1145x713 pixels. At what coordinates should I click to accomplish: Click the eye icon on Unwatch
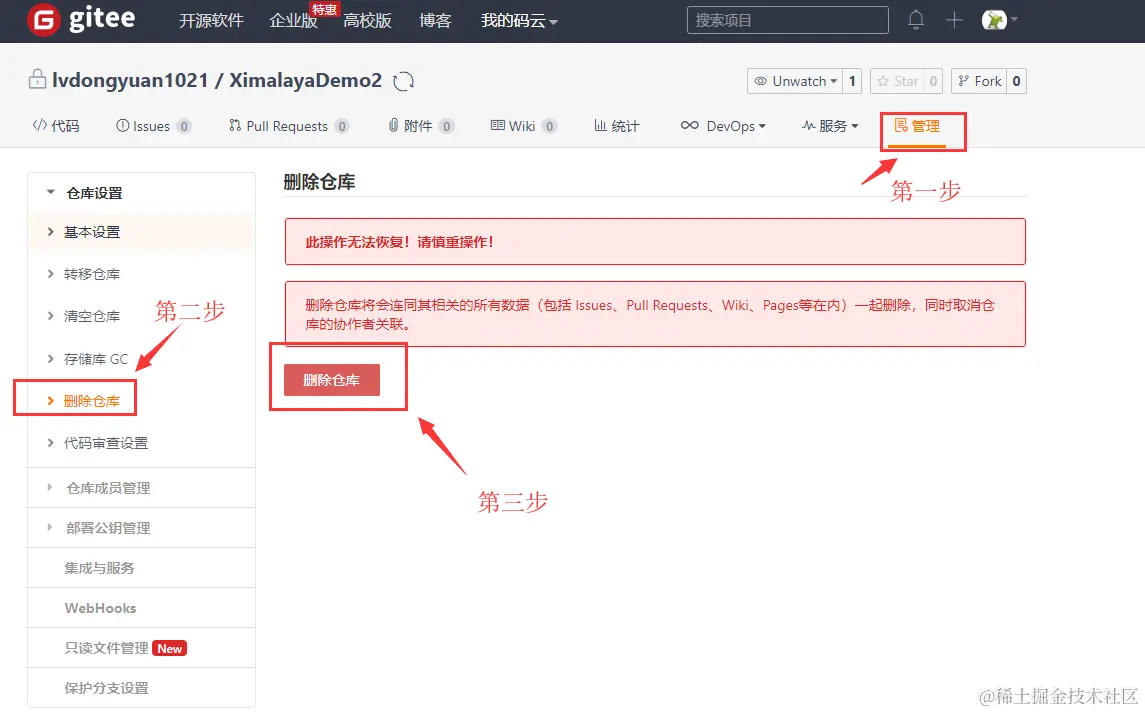coord(760,81)
